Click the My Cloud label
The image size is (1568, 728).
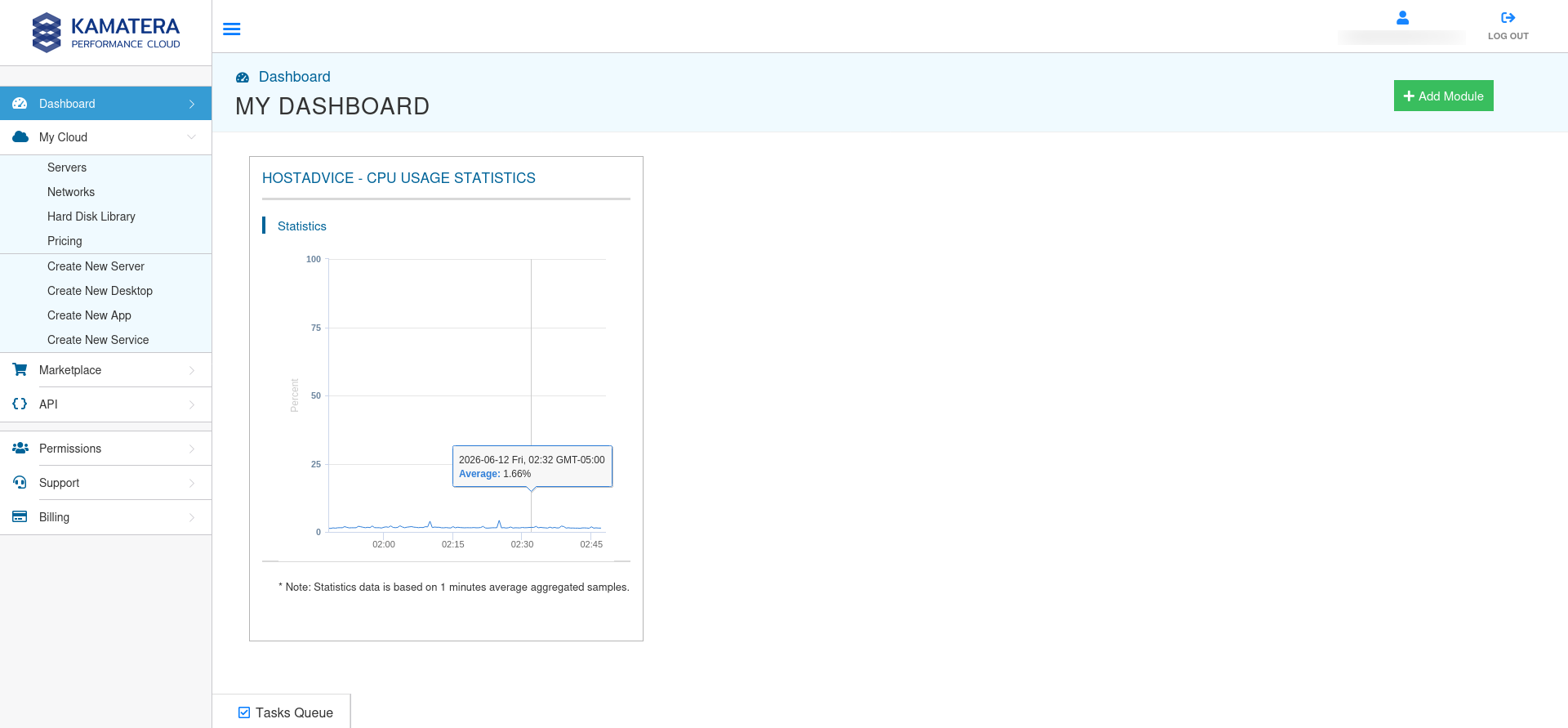(x=63, y=137)
